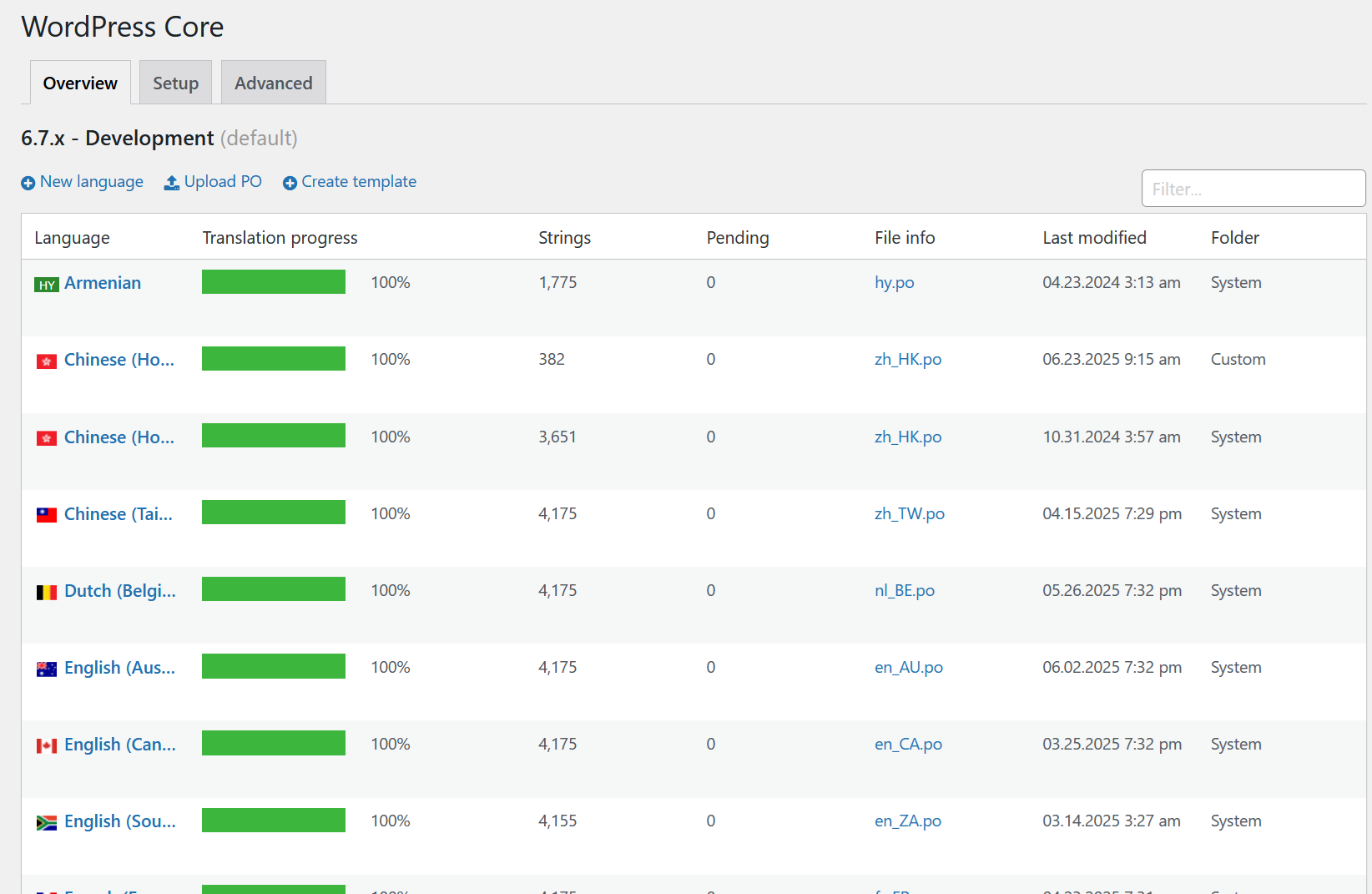Image resolution: width=1372 pixels, height=894 pixels.
Task: Click the date "06.02.2025 7:32 pm"
Action: coord(1112,668)
